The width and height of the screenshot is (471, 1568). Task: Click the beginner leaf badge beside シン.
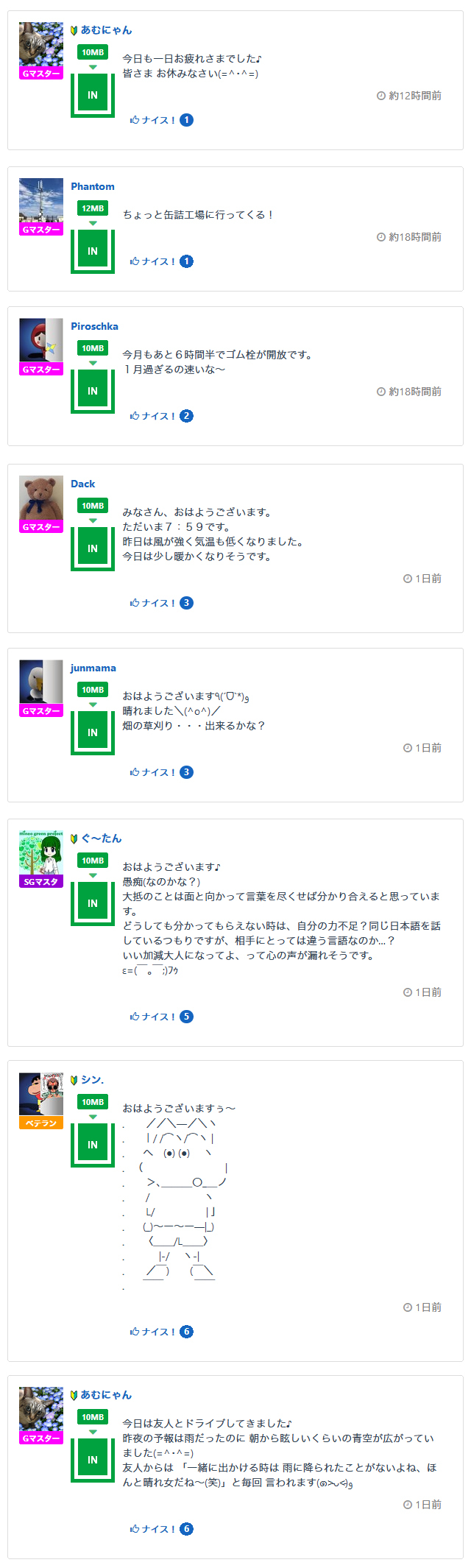tap(74, 1080)
